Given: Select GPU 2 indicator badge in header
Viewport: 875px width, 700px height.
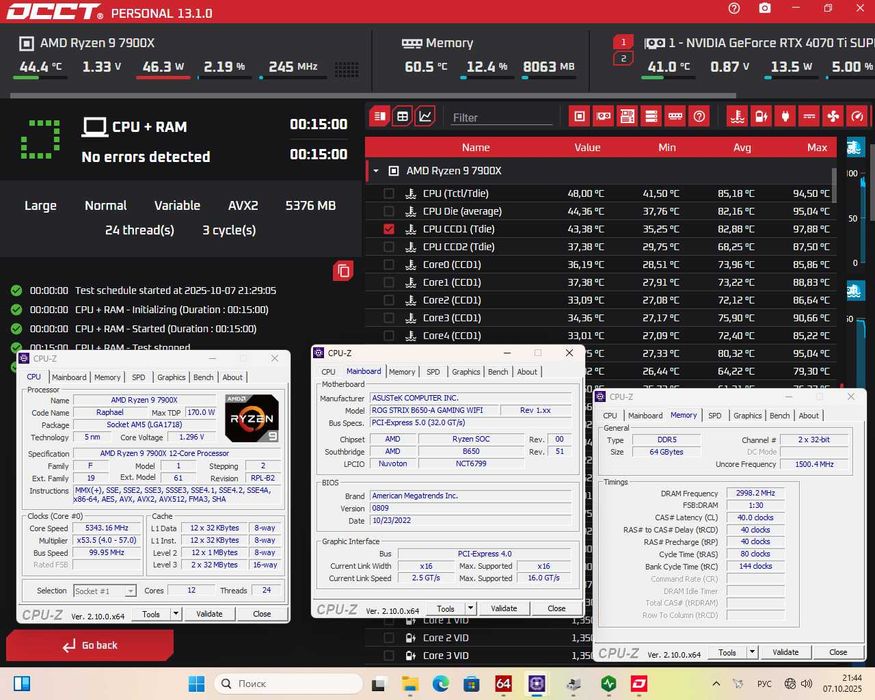Looking at the screenshot, I should tap(623, 59).
